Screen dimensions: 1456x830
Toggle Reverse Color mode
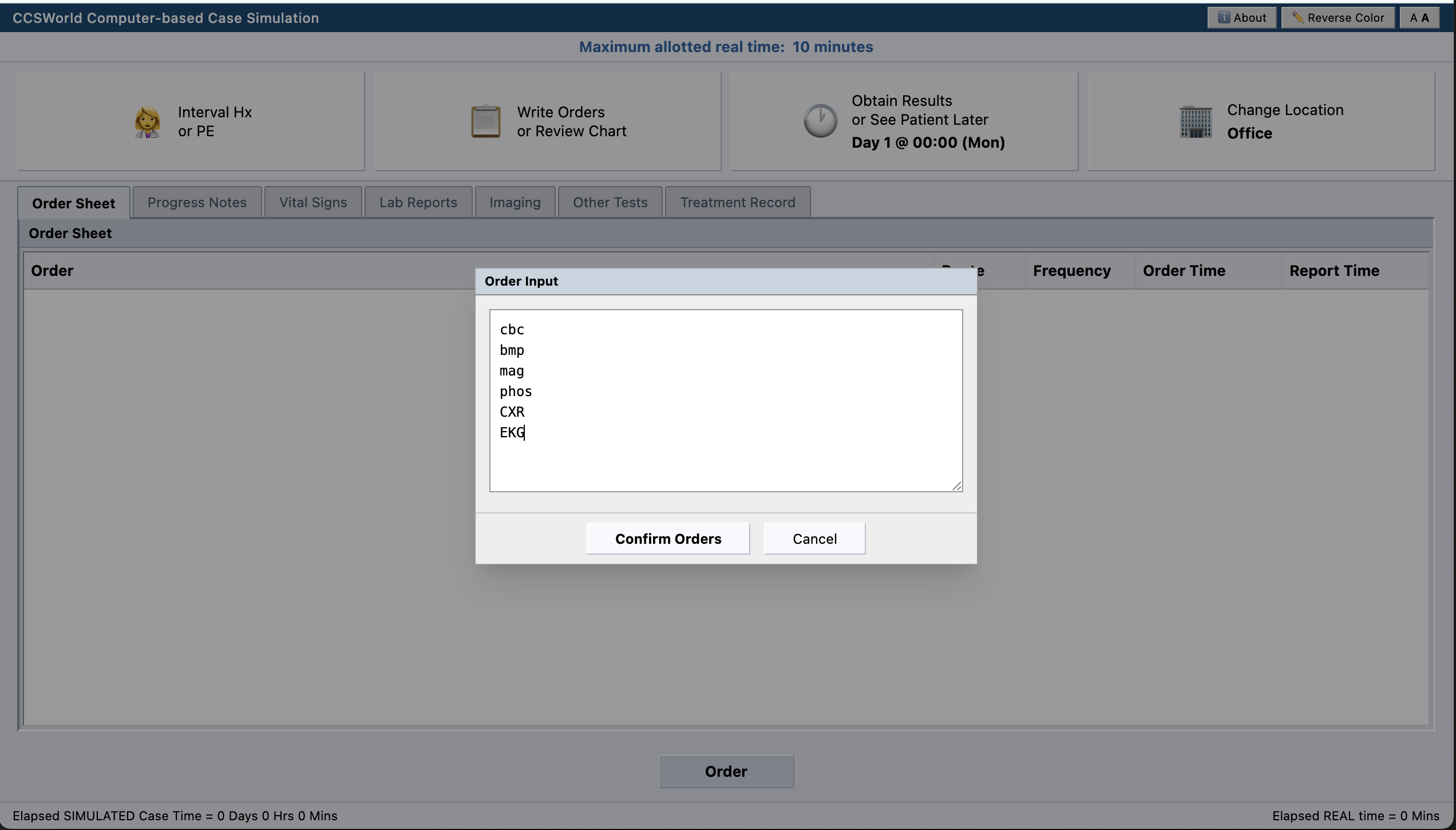(x=1338, y=18)
